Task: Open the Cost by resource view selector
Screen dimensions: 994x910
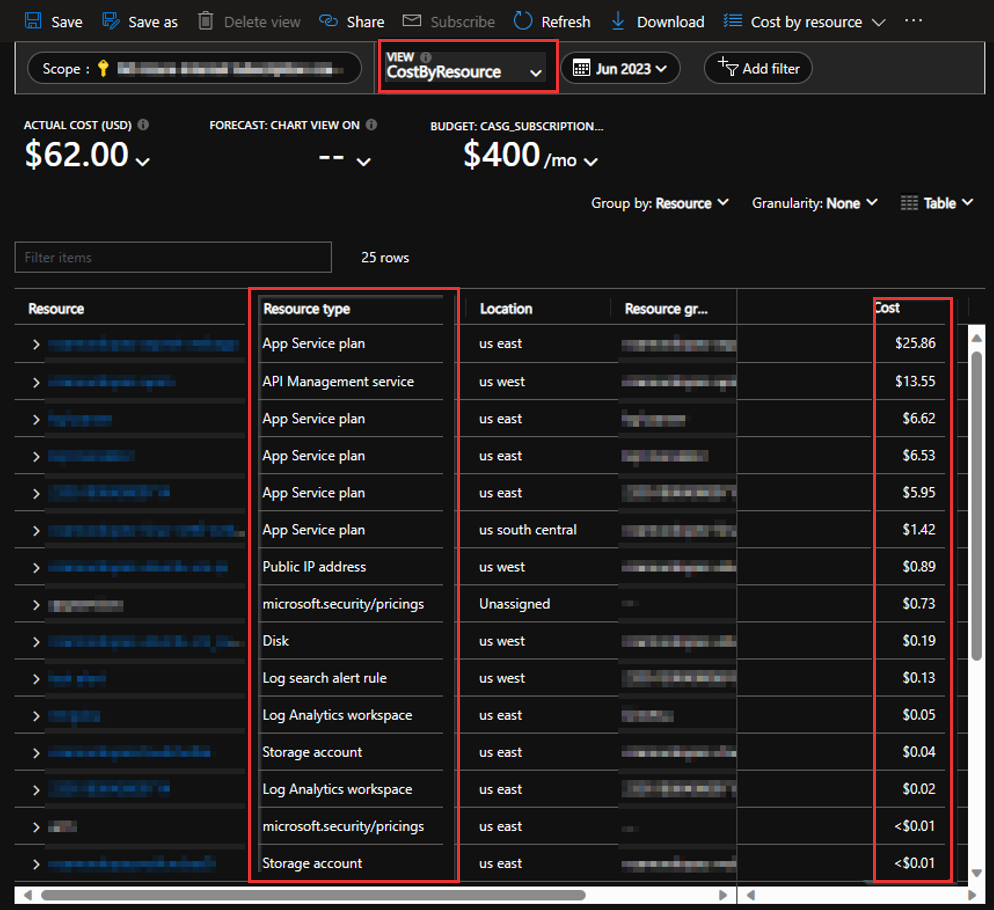Action: pos(804,20)
